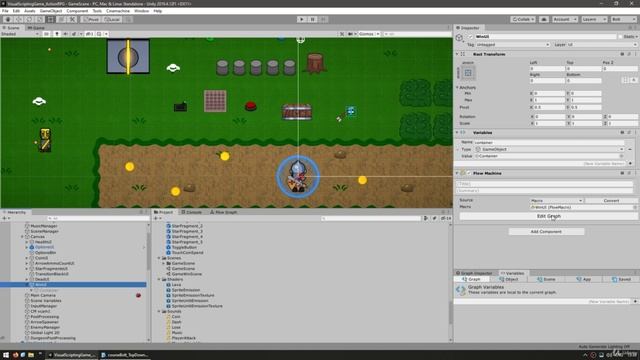Toggle the WinUI active checkbox
This screenshot has width=640, height=360.
tap(471, 37)
